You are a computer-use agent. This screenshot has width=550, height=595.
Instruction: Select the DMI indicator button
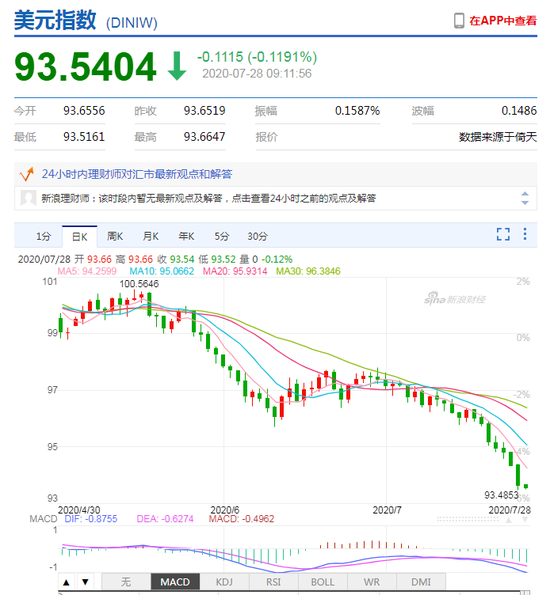(421, 582)
